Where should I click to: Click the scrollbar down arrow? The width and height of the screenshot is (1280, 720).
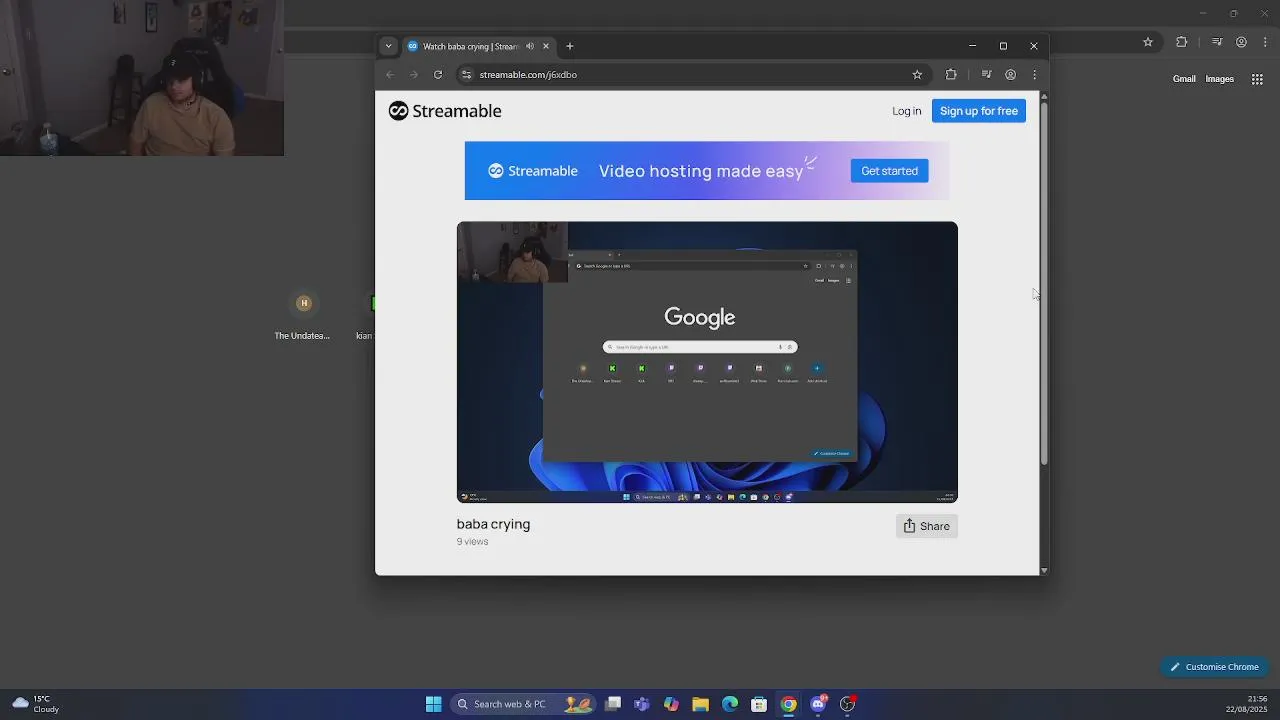pyautogui.click(x=1044, y=570)
